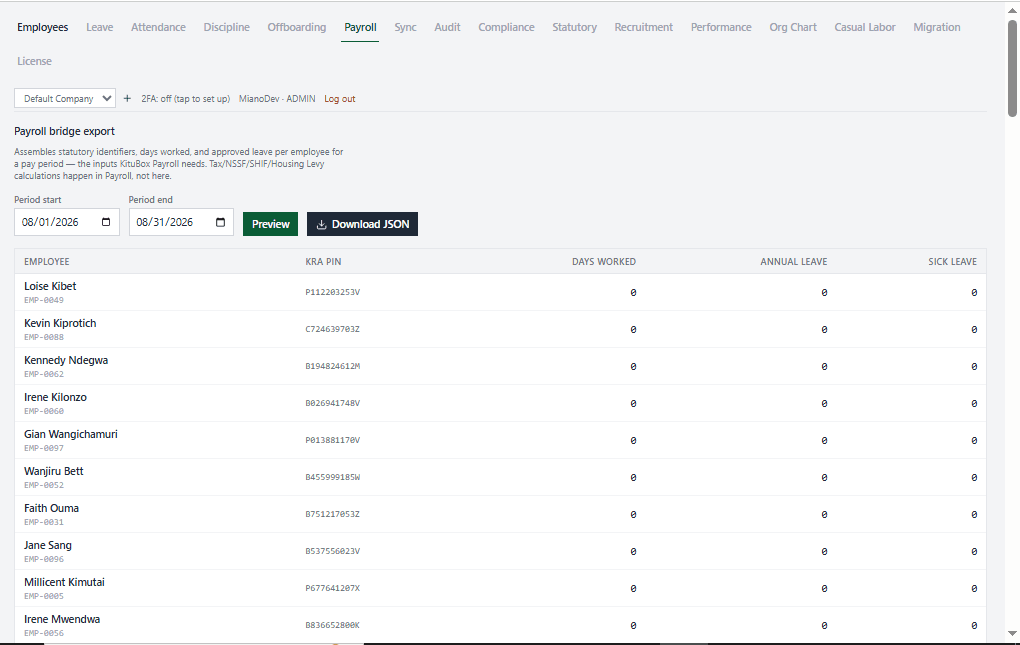Click the Payroll bridge export heading
Screen dimensions: 1020x645
[x=64, y=131]
